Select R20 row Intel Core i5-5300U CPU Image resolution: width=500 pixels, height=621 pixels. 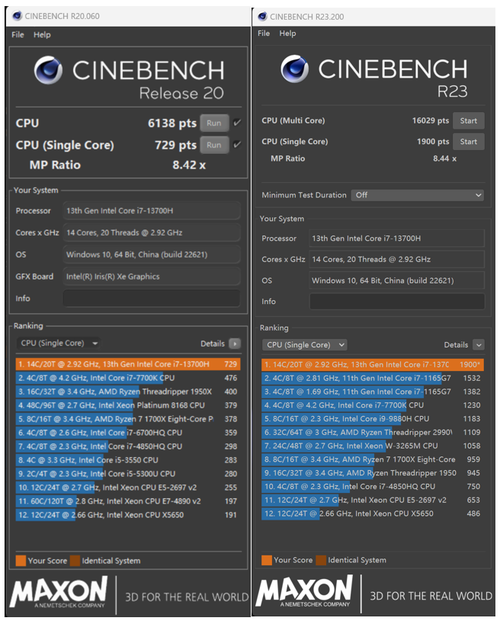[x=128, y=474]
